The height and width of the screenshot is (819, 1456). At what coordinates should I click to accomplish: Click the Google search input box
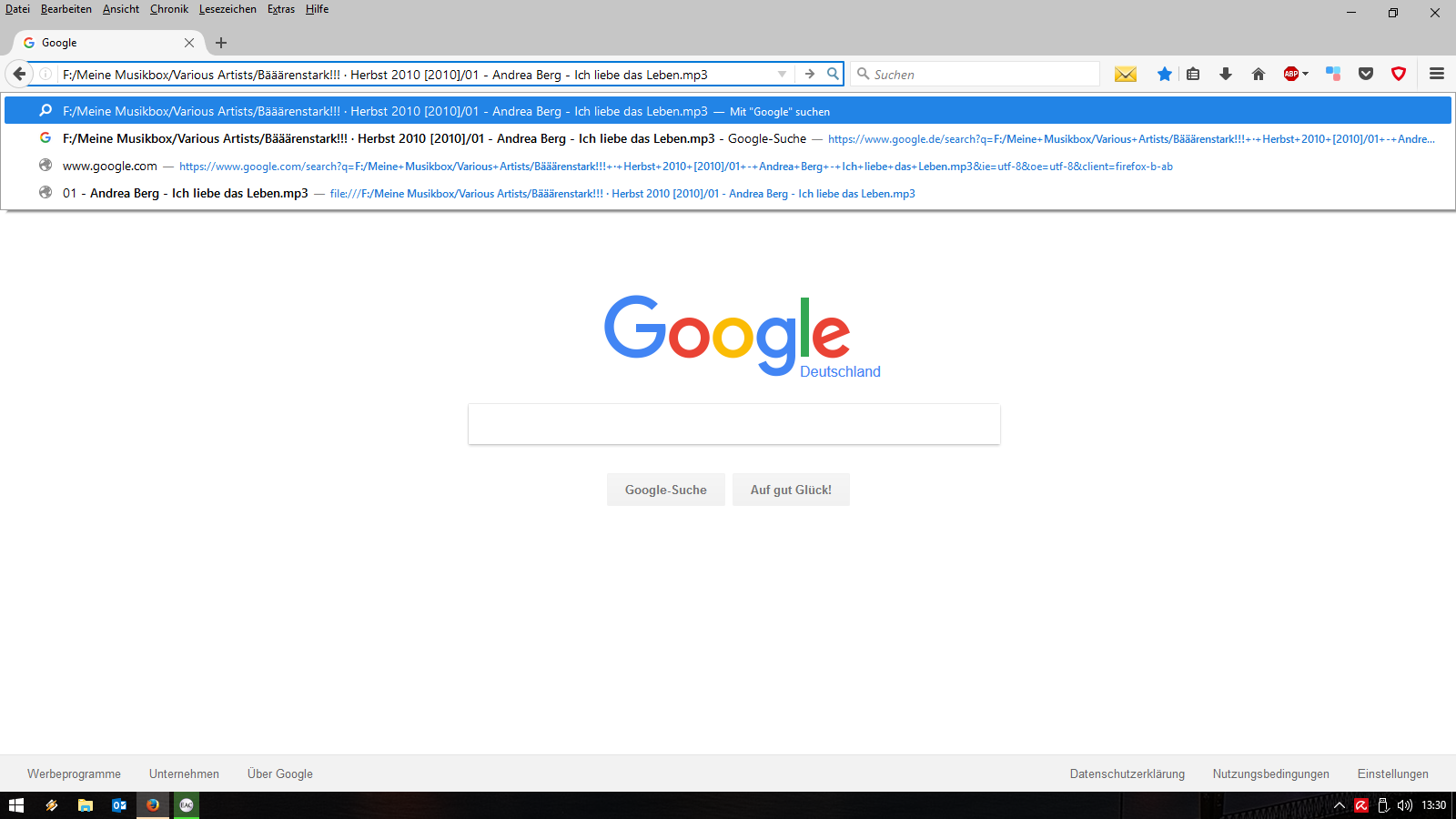click(x=734, y=424)
